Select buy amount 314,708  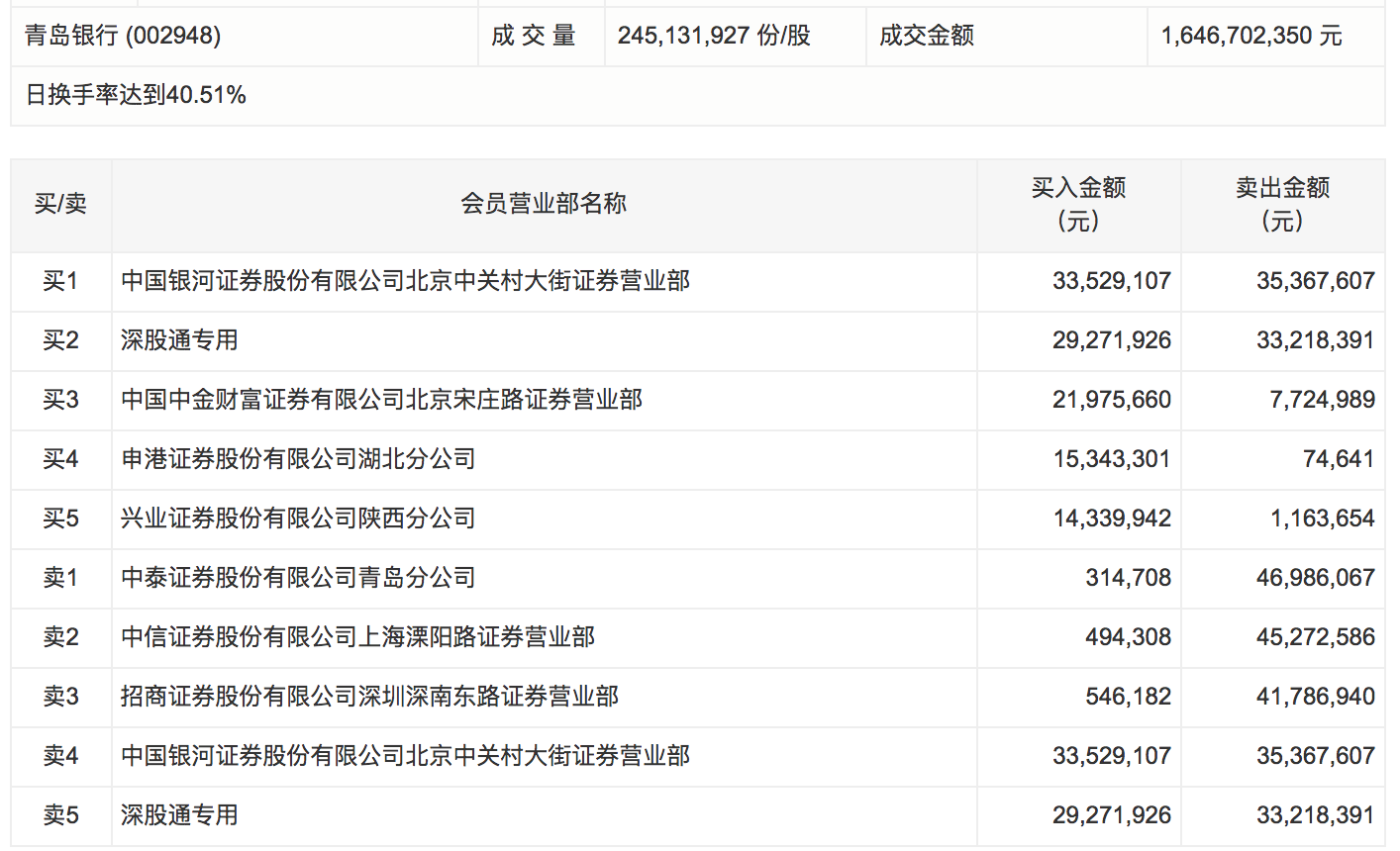pyautogui.click(x=1129, y=578)
